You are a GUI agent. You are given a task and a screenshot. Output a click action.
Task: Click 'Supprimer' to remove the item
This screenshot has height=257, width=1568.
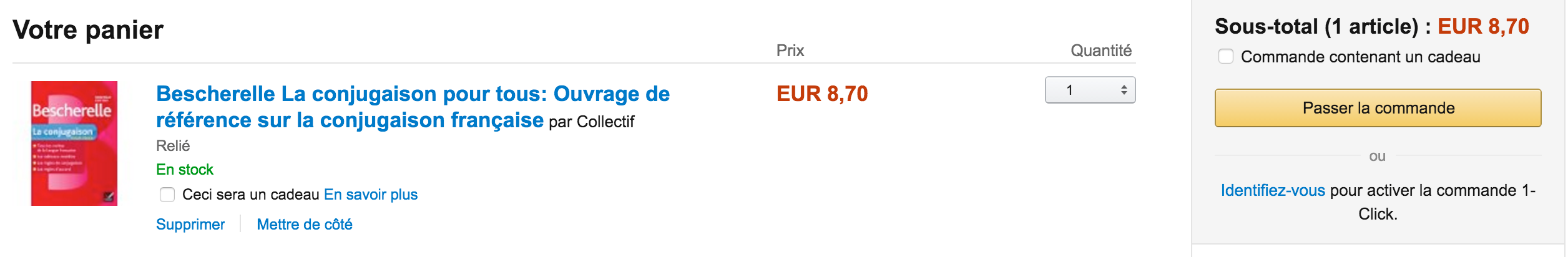point(190,225)
